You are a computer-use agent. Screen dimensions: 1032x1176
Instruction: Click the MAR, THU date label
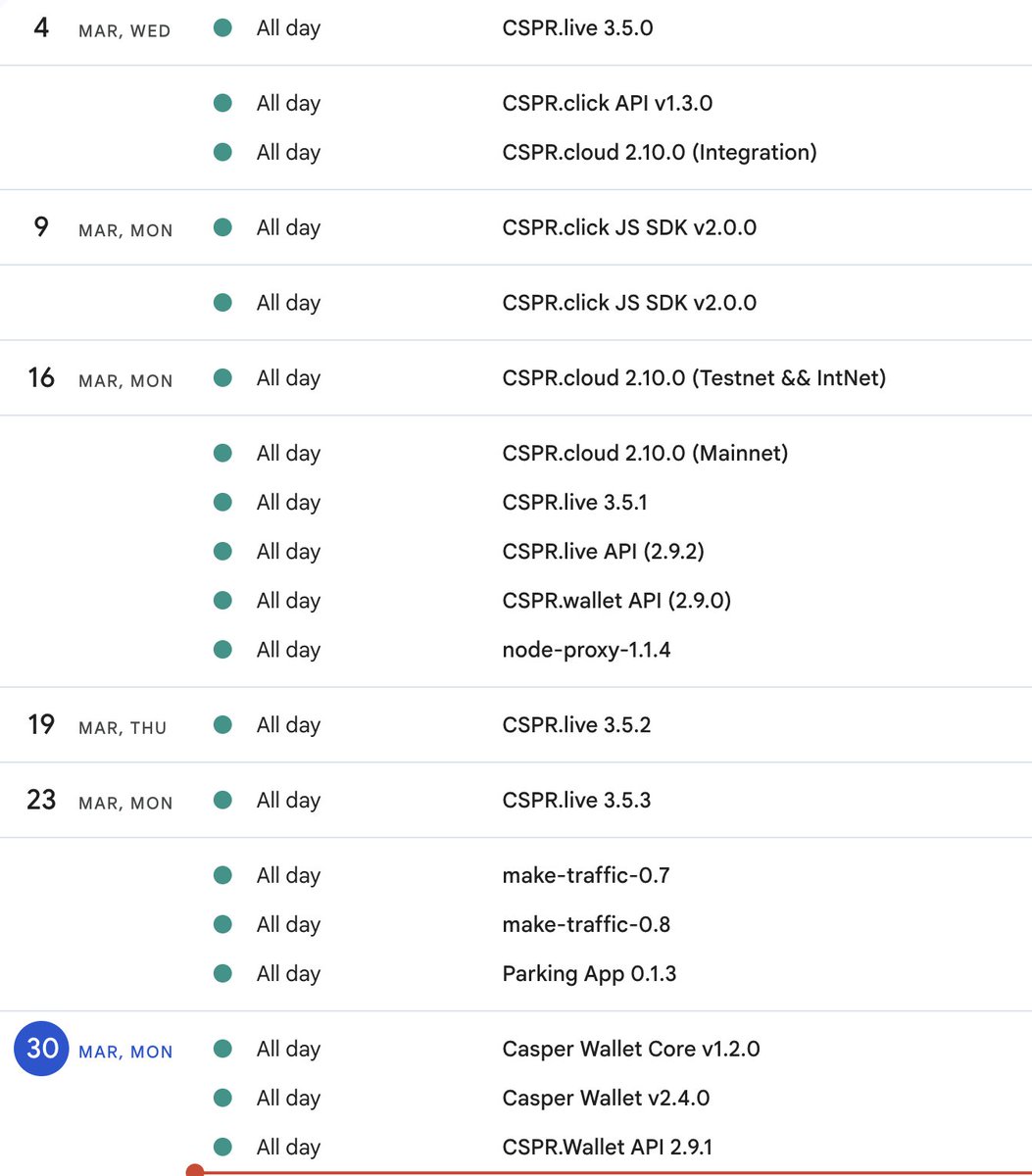pyautogui.click(x=123, y=728)
